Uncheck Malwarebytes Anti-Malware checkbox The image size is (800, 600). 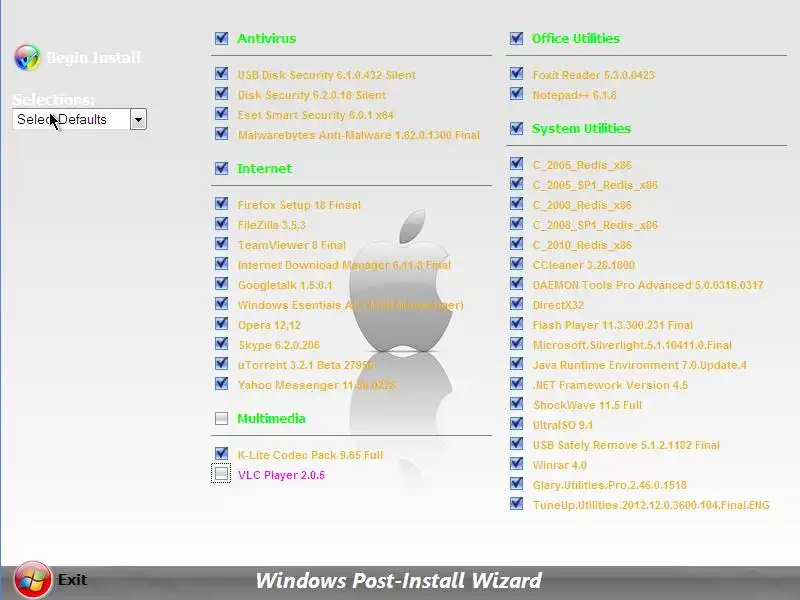coord(221,134)
